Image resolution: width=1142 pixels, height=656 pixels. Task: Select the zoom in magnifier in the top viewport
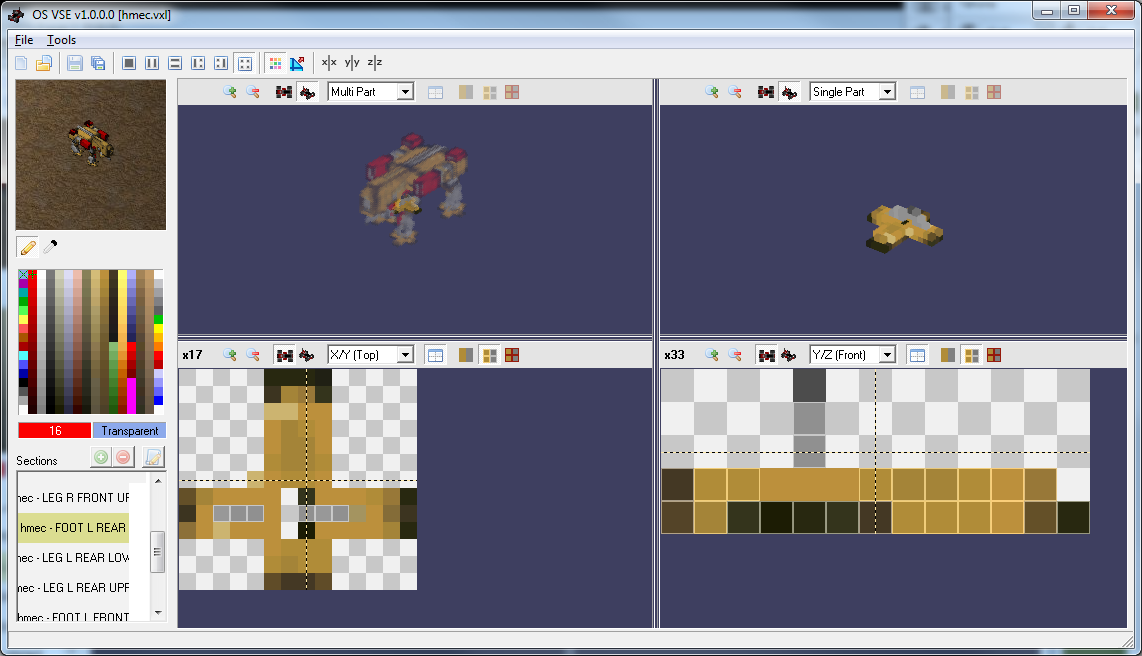(x=229, y=91)
